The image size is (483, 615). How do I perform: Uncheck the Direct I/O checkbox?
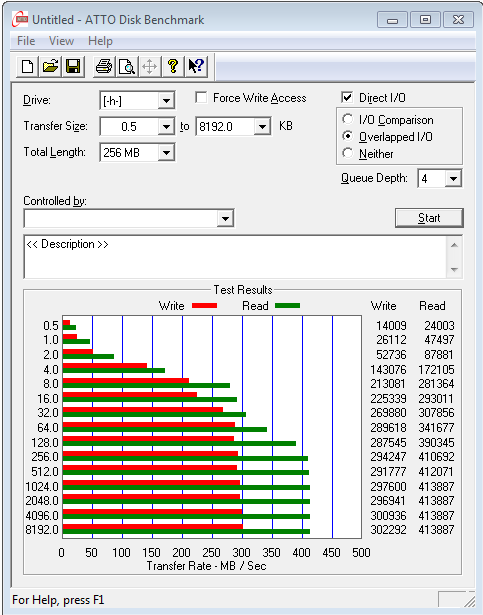[347, 97]
